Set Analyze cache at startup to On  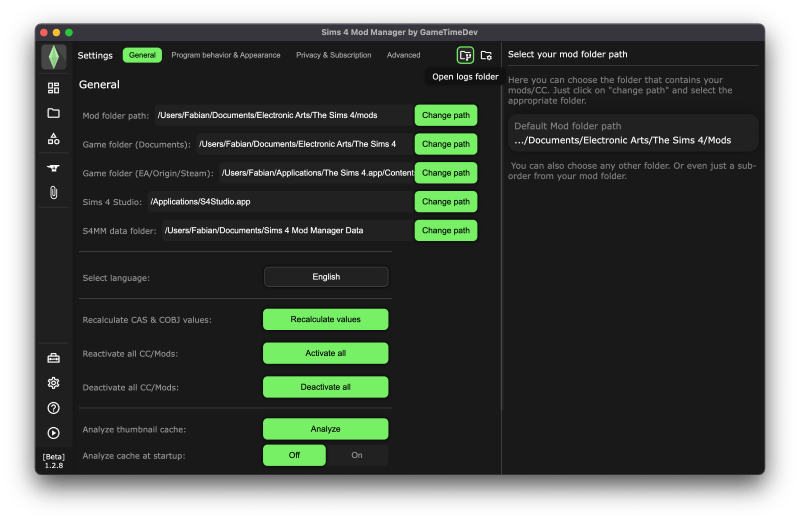357,455
